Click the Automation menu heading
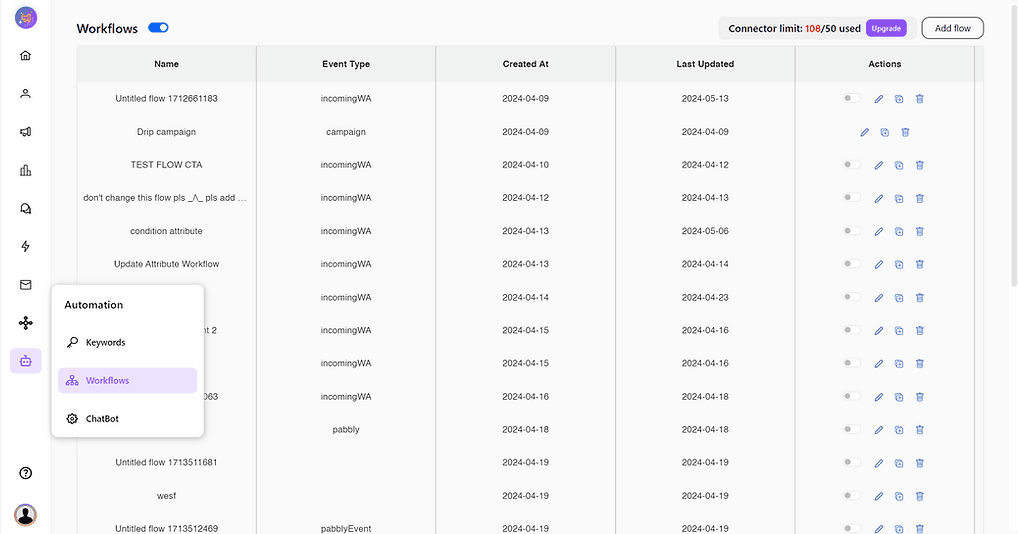The height and width of the screenshot is (534, 1018). click(93, 304)
